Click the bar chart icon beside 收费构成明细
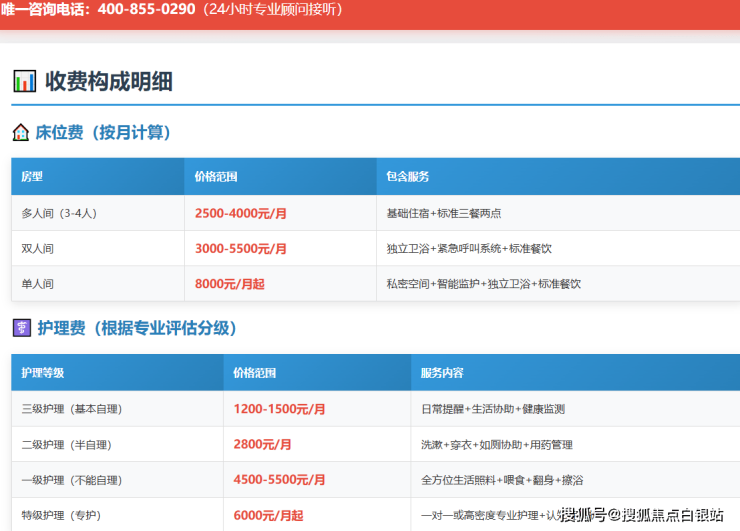This screenshot has width=740, height=531. 24,81
